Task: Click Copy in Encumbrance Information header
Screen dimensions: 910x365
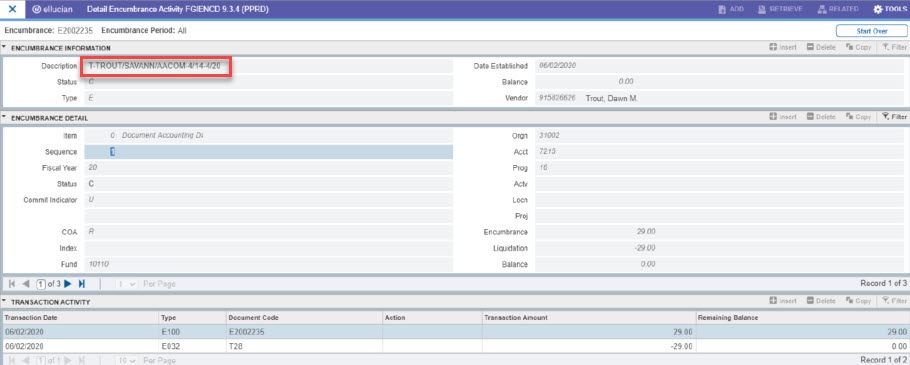Action: pos(858,48)
